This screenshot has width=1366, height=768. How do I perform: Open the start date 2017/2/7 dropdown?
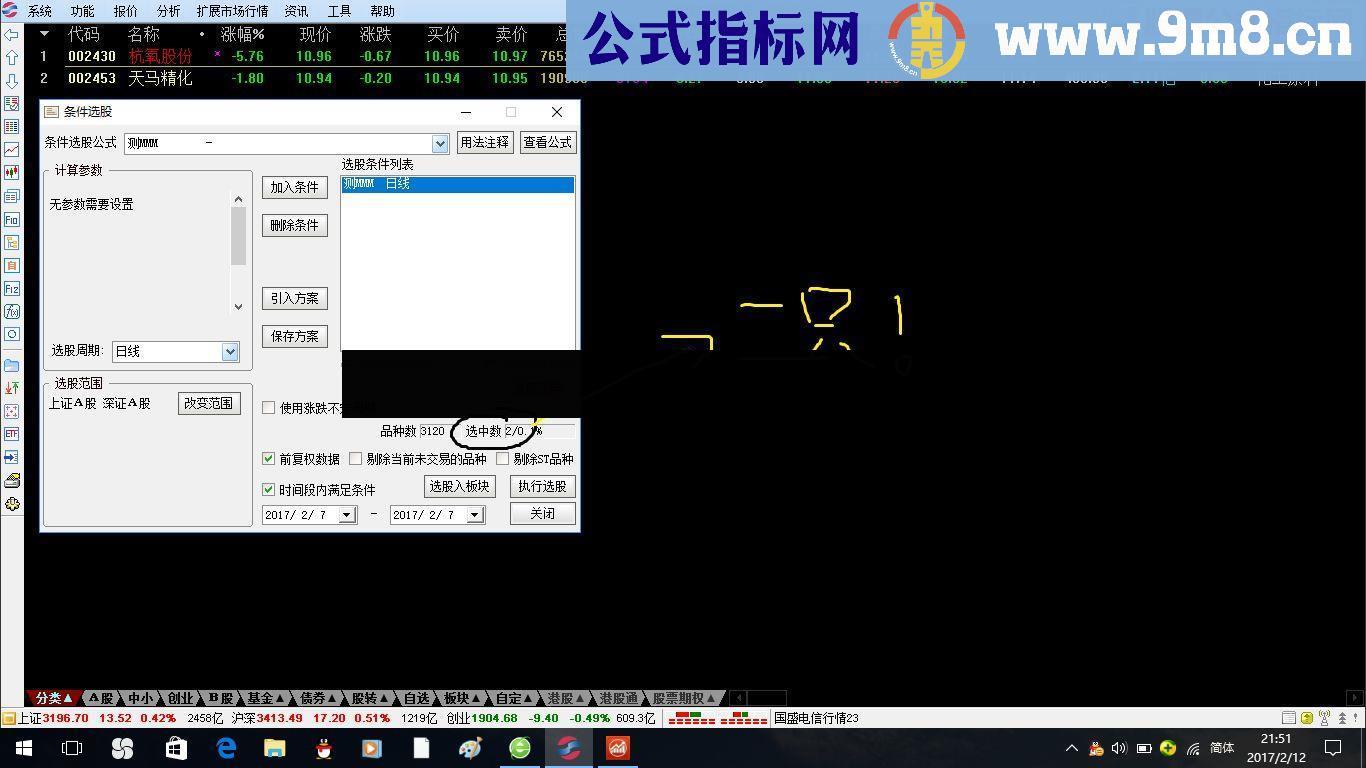pyautogui.click(x=346, y=514)
